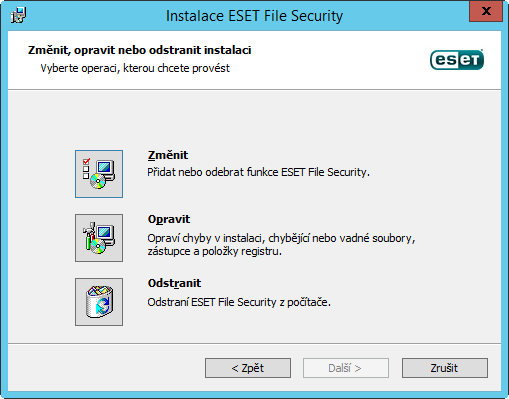Click the Odstranit recycle bin icon
This screenshot has height=399, width=509.
pyautogui.click(x=99, y=302)
